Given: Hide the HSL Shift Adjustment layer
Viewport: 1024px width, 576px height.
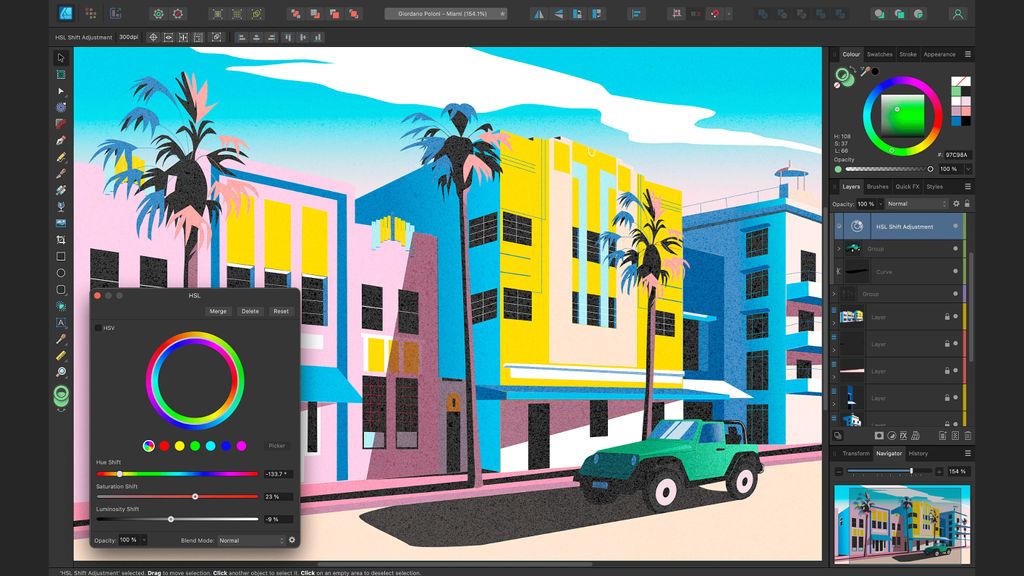Looking at the screenshot, I should click(x=955, y=226).
